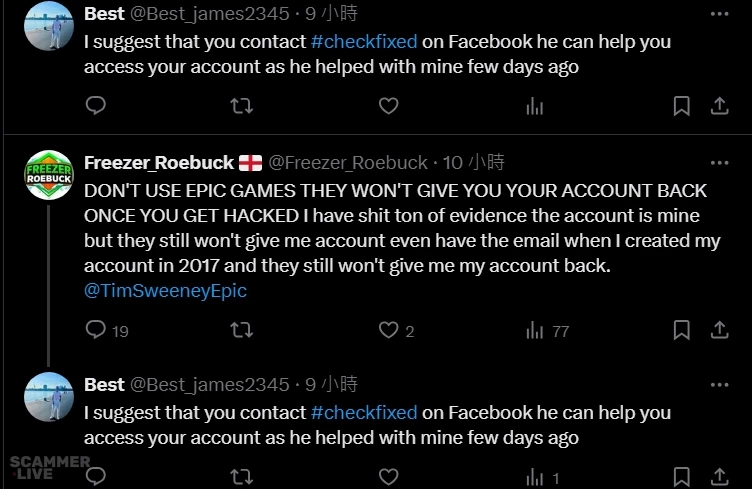Like the top Best tweet

point(388,105)
